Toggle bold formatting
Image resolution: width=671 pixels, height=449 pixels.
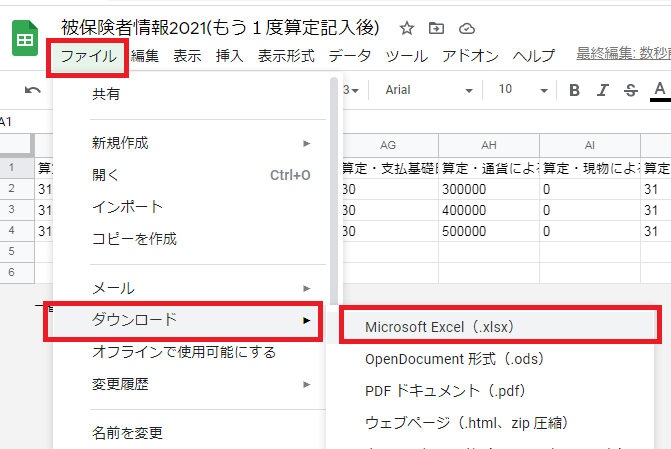pos(574,90)
